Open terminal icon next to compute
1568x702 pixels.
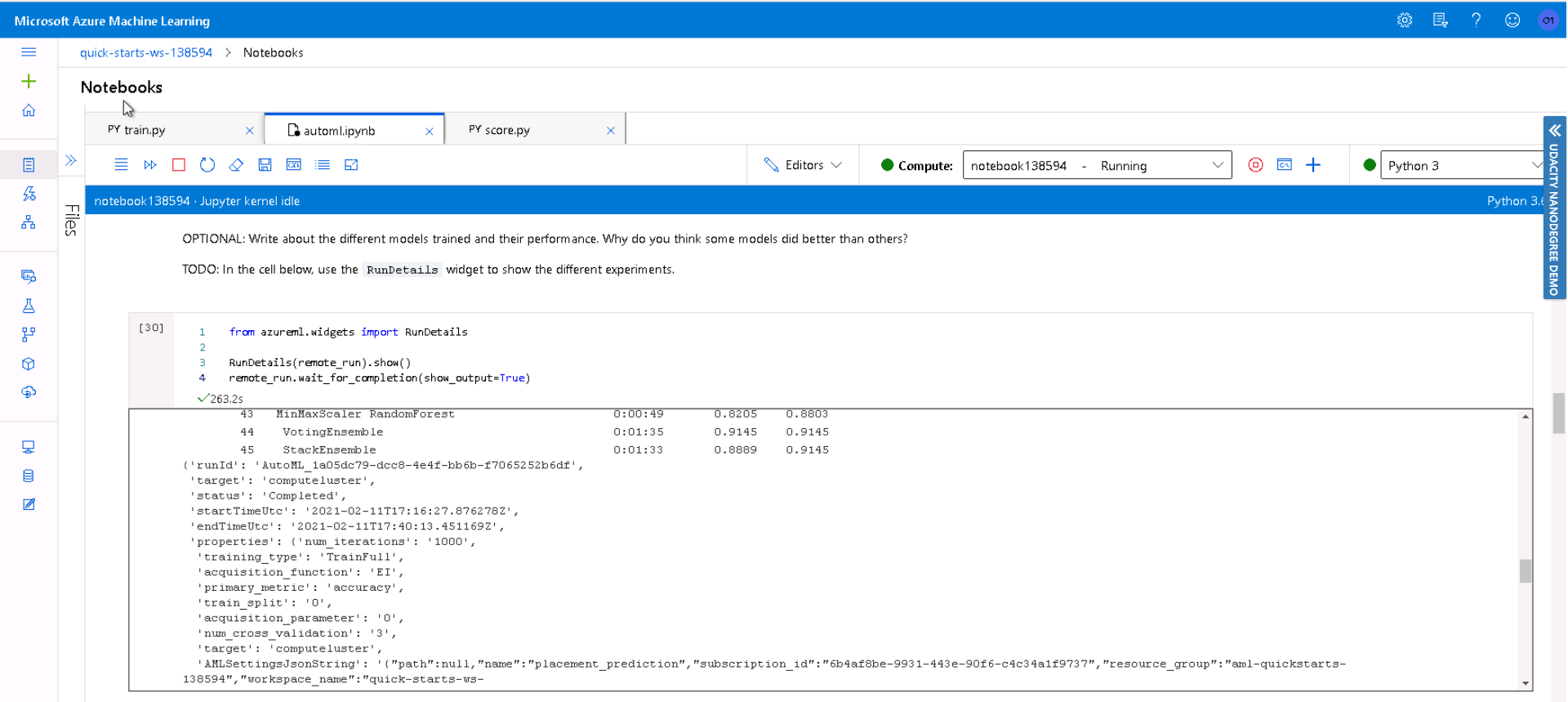[x=1285, y=165]
